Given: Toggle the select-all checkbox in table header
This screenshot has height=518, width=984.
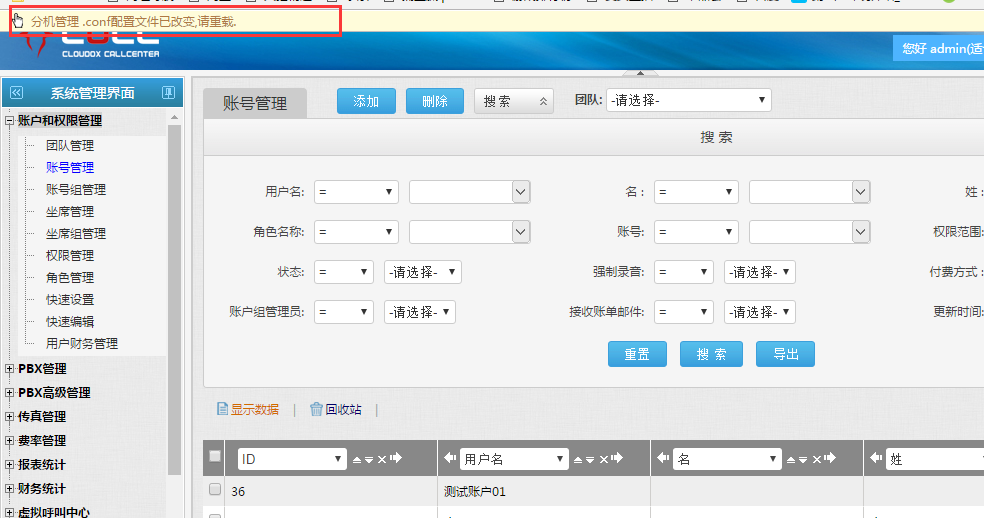Looking at the screenshot, I should coord(214,457).
